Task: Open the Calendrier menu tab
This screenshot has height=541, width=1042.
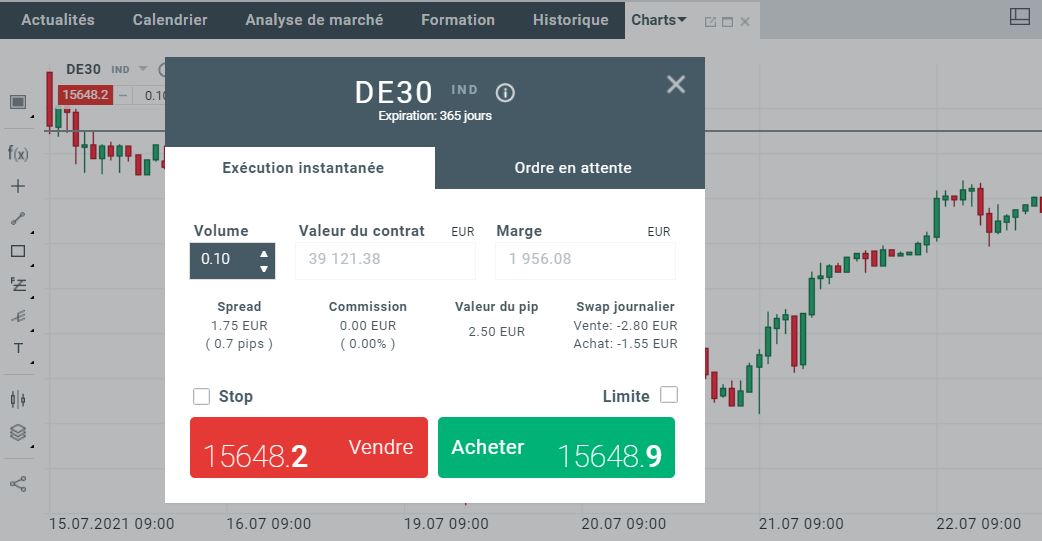Action: [x=170, y=20]
